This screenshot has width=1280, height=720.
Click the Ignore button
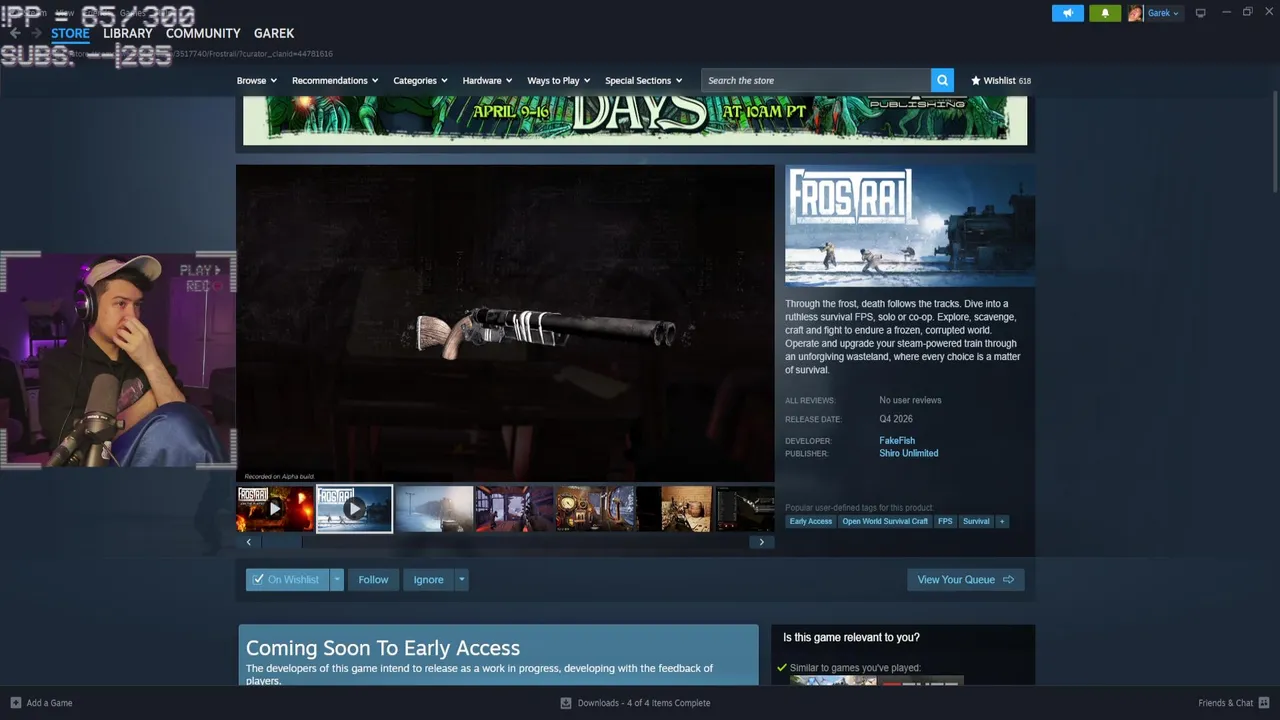[428, 580]
